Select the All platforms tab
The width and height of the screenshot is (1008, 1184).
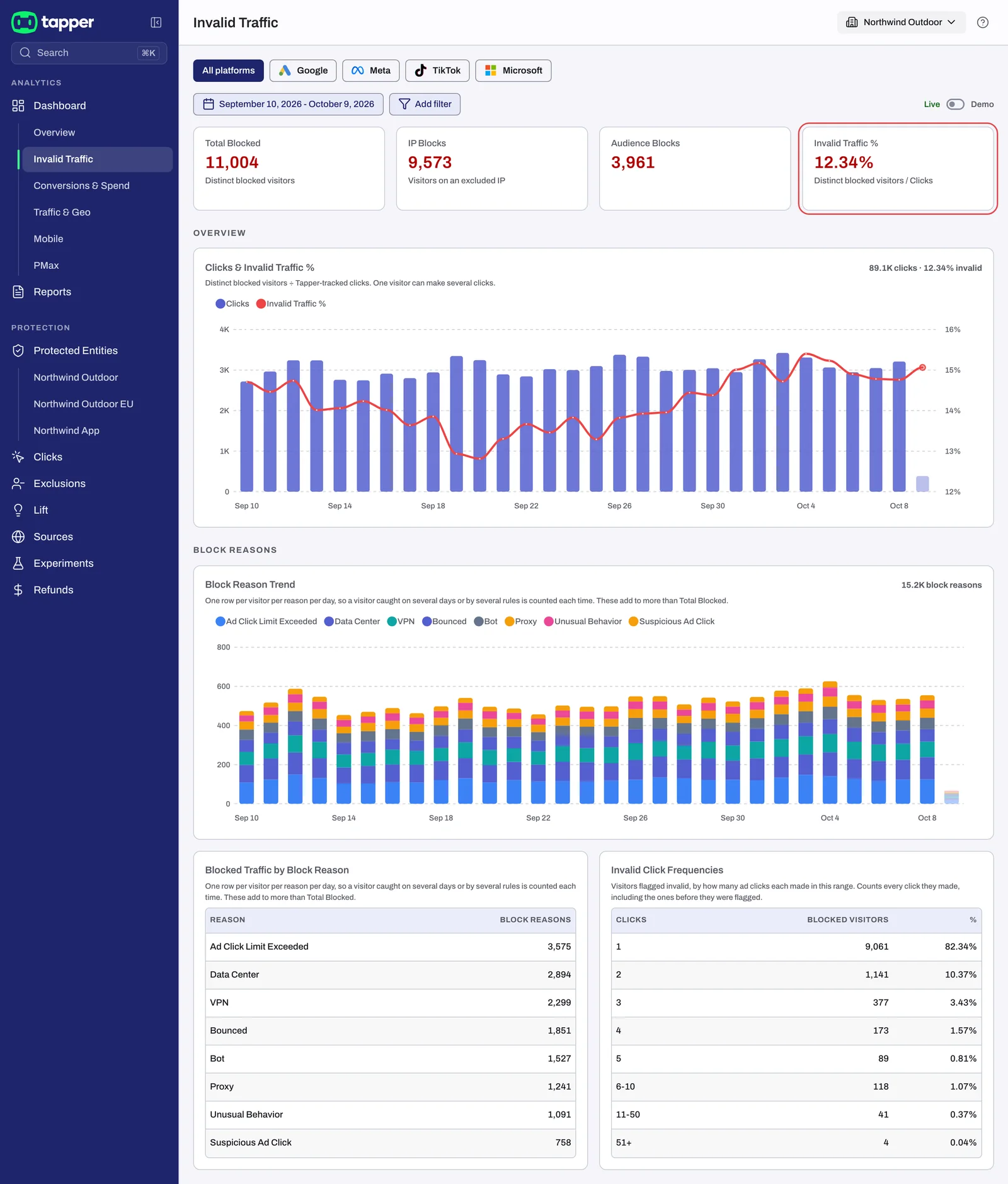tap(228, 71)
